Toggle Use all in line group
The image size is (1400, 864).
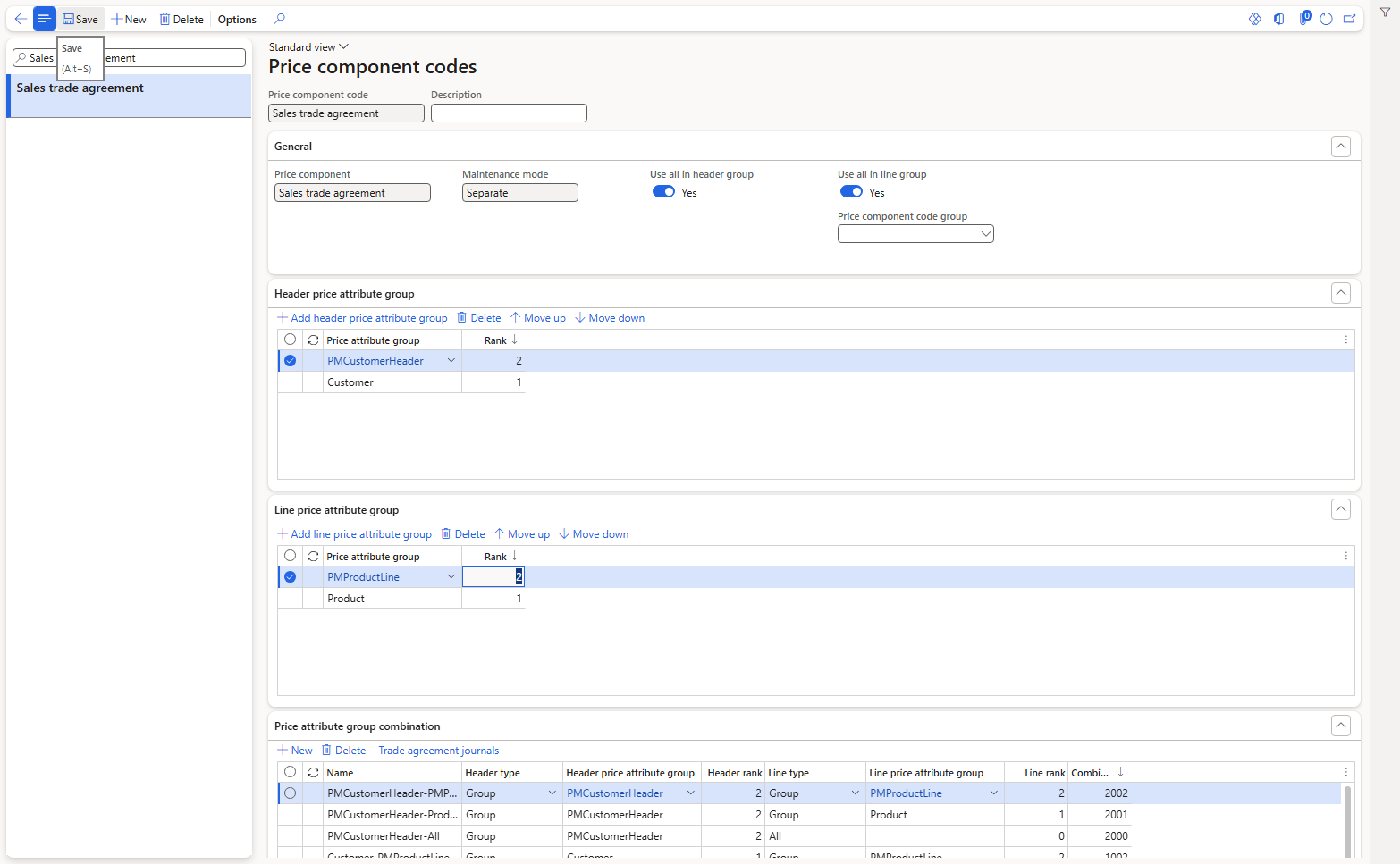[x=851, y=192]
